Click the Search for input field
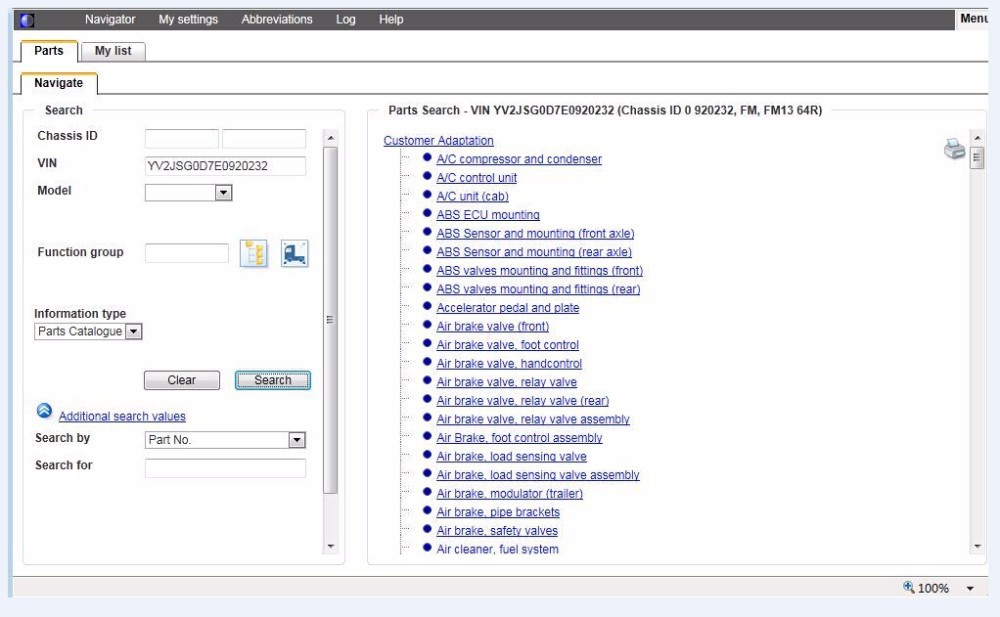The height and width of the screenshot is (617, 1000). (225, 468)
